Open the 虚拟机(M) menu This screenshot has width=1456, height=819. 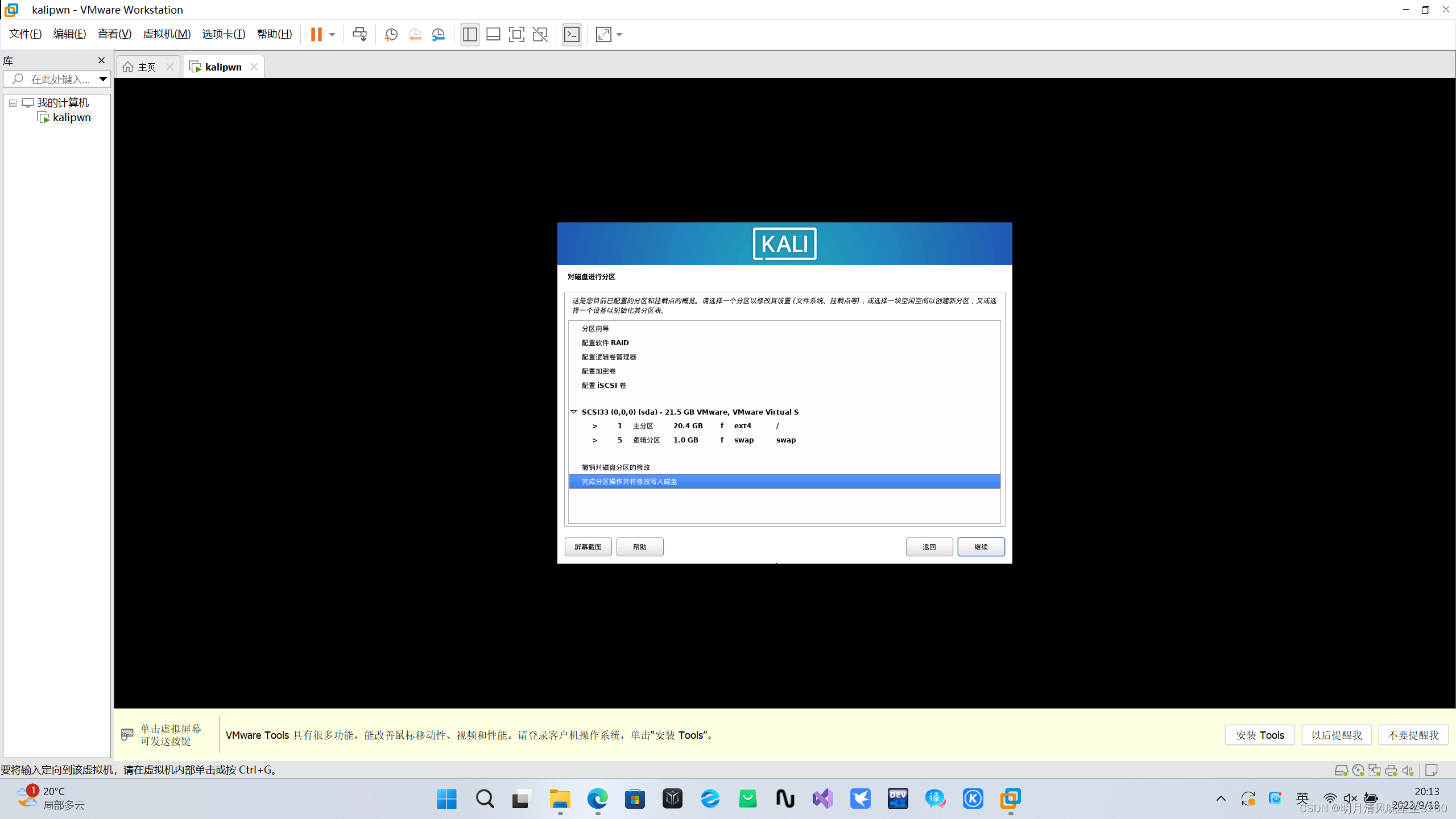[167, 34]
